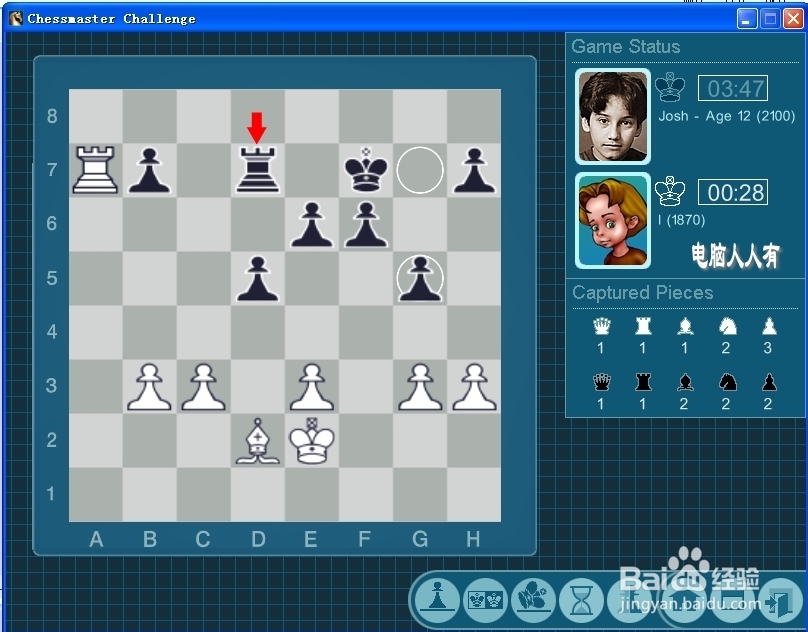Screen dimensions: 808x632
Task: Click the 'Game Status' heading
Action: tap(626, 47)
